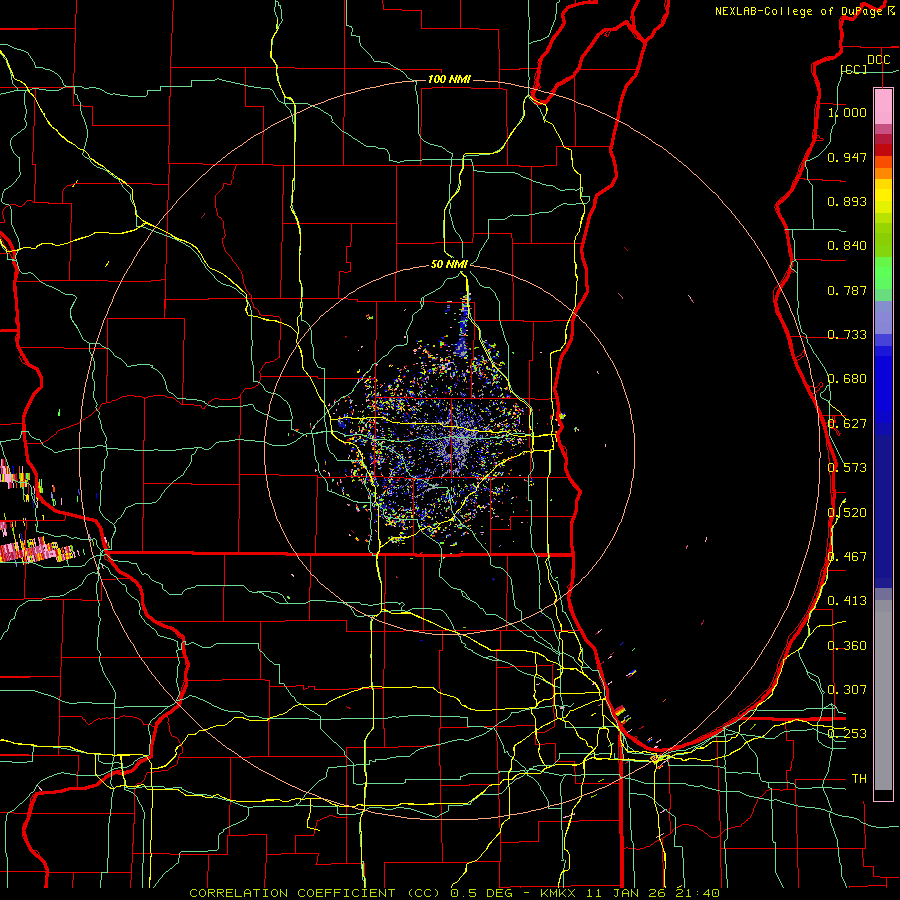This screenshot has height=900, width=900.
Task: Select the 0.413 scale value
Action: pos(847,601)
